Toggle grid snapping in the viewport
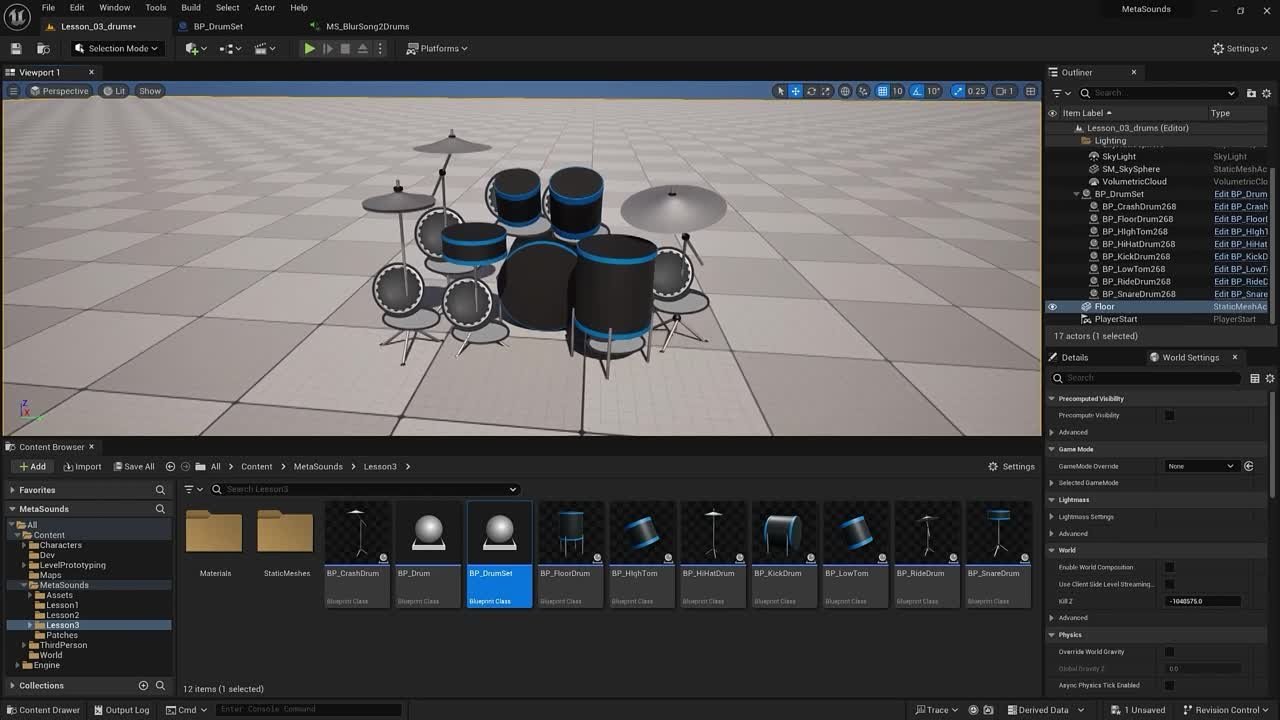 (x=882, y=91)
